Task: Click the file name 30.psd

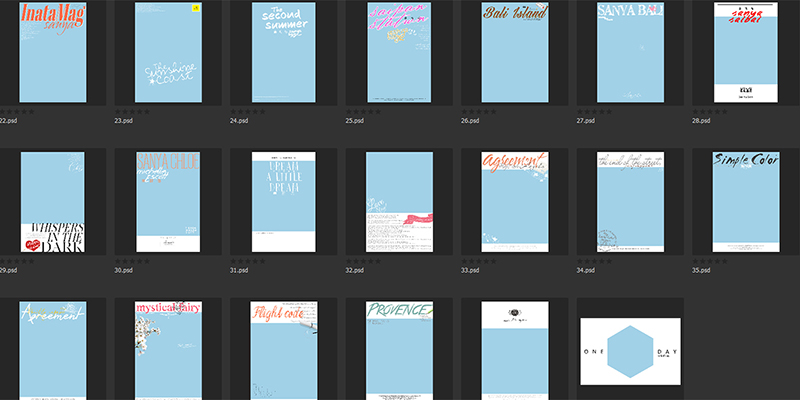Action: tap(124, 270)
